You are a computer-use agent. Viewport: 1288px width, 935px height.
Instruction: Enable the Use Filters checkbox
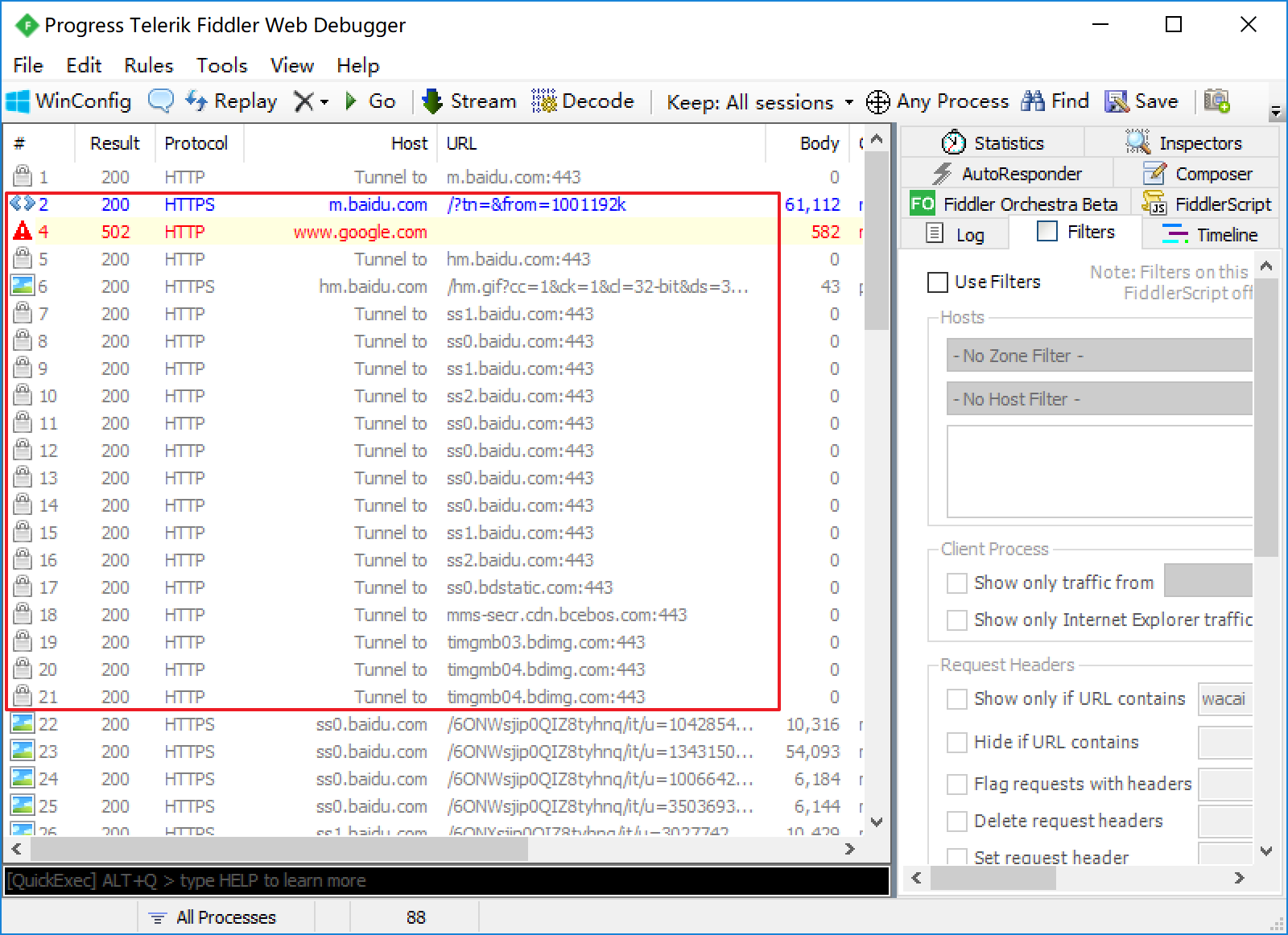pyautogui.click(x=938, y=282)
